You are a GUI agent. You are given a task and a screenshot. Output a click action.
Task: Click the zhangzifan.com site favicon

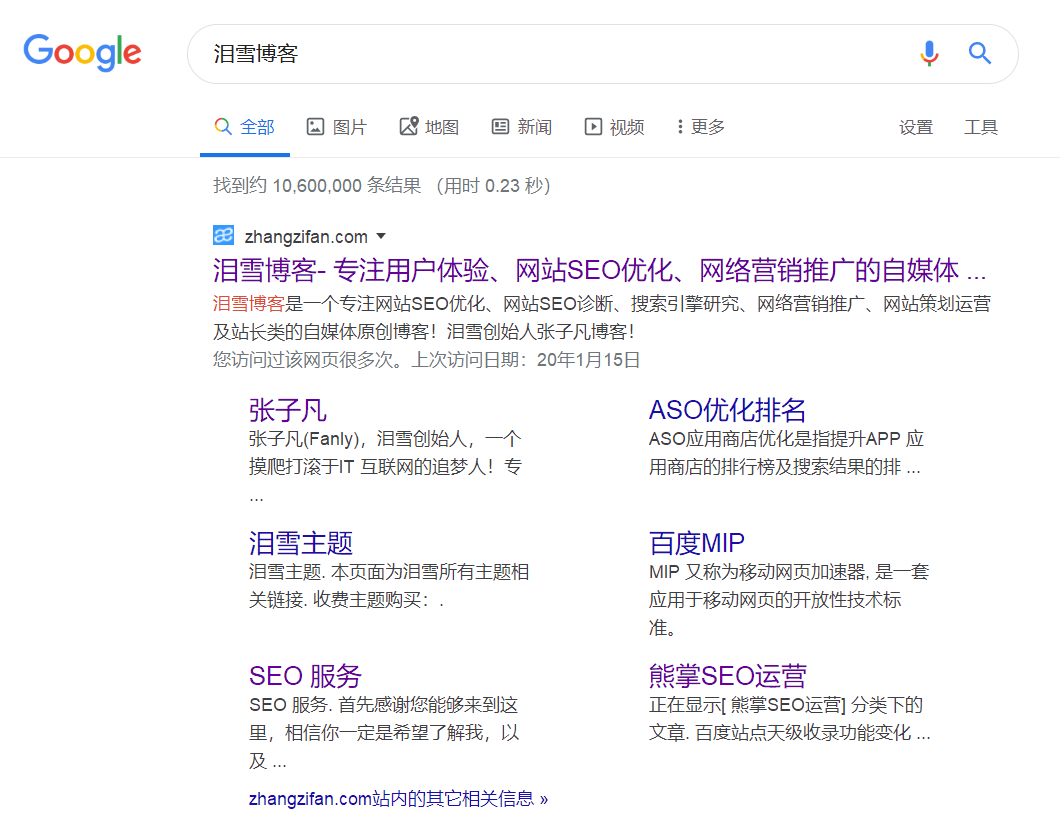tap(223, 235)
